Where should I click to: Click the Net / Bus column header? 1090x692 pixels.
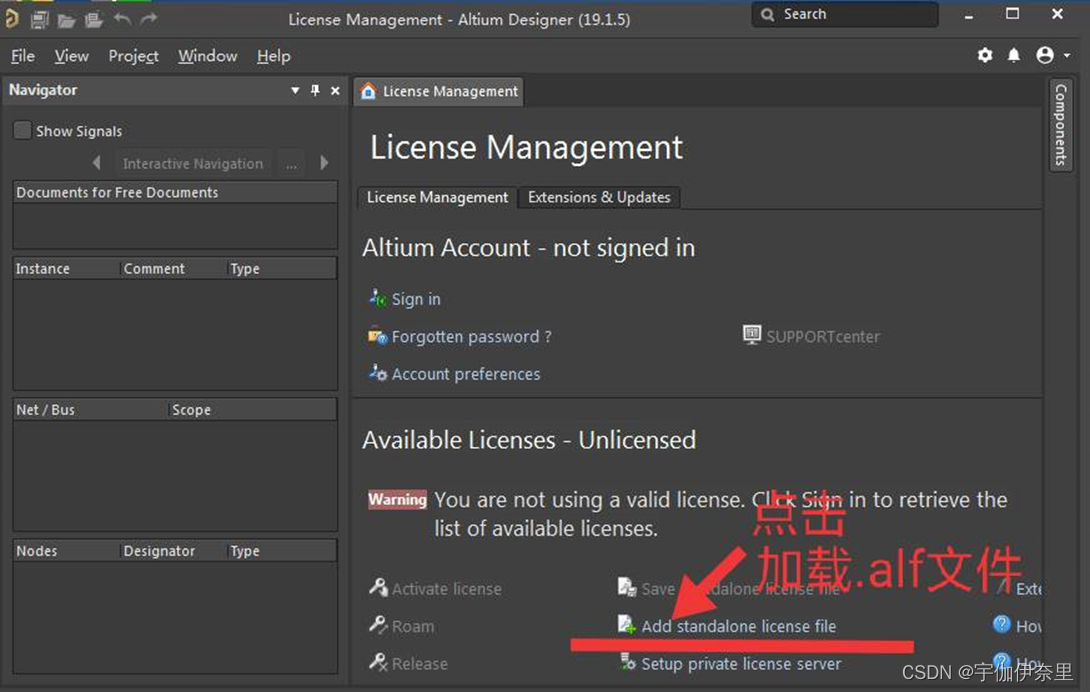(x=91, y=410)
